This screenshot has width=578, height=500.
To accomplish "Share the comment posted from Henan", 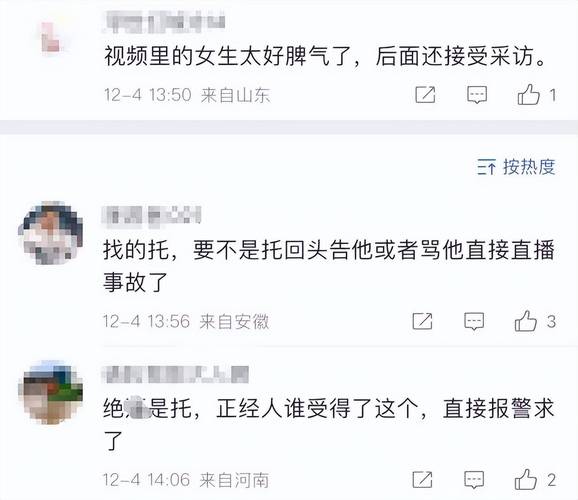I will (422, 480).
